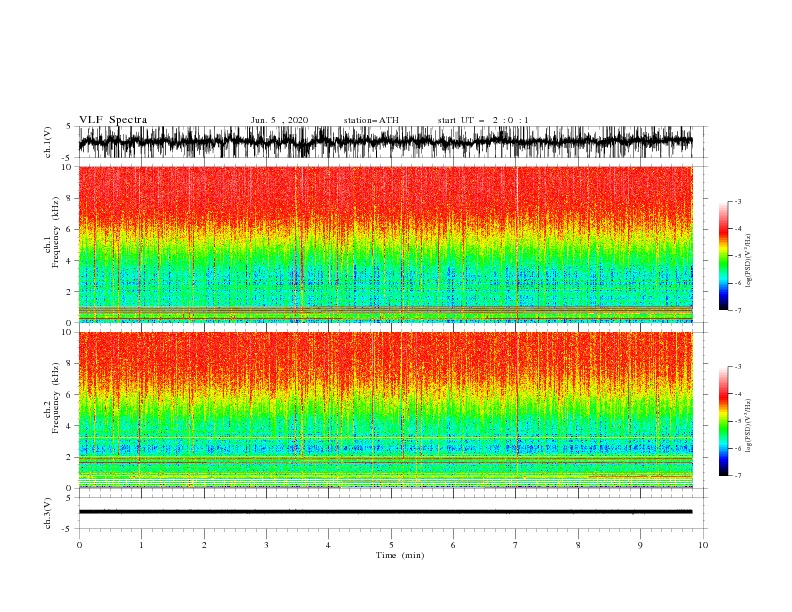Click the "-7" tick on ch.1 colorbar

tap(737, 310)
